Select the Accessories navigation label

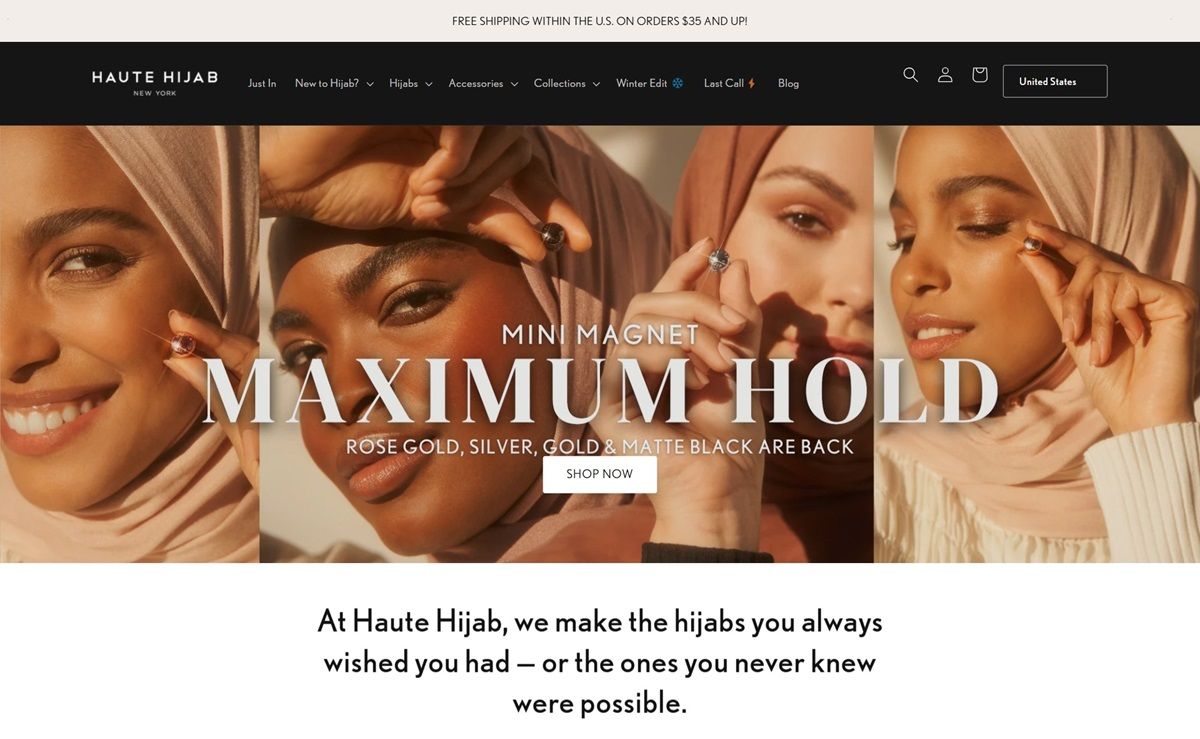(x=476, y=83)
